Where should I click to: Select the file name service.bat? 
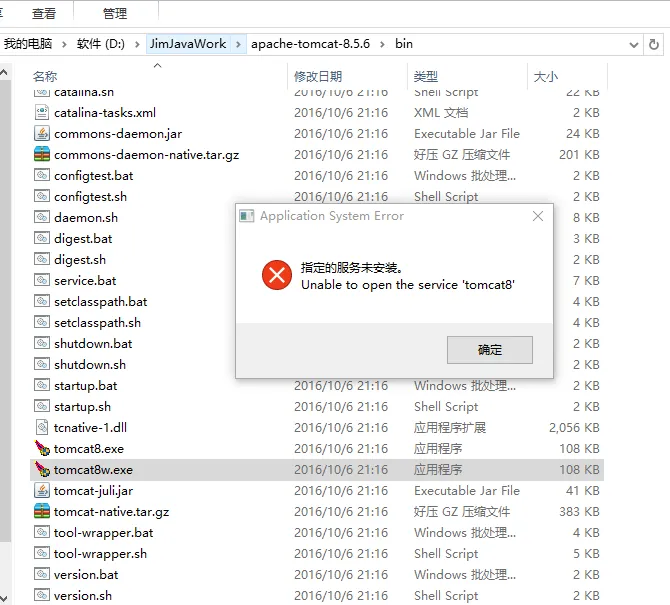pyautogui.click(x=85, y=281)
